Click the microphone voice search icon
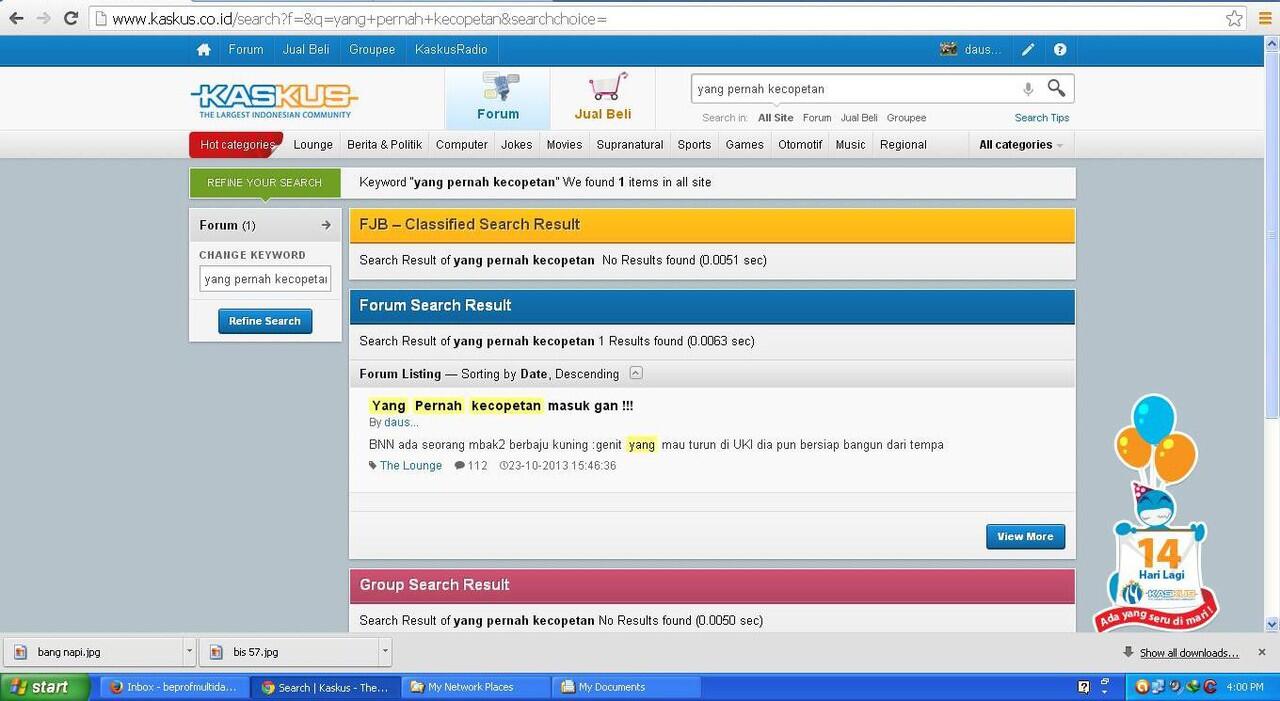 point(1027,89)
